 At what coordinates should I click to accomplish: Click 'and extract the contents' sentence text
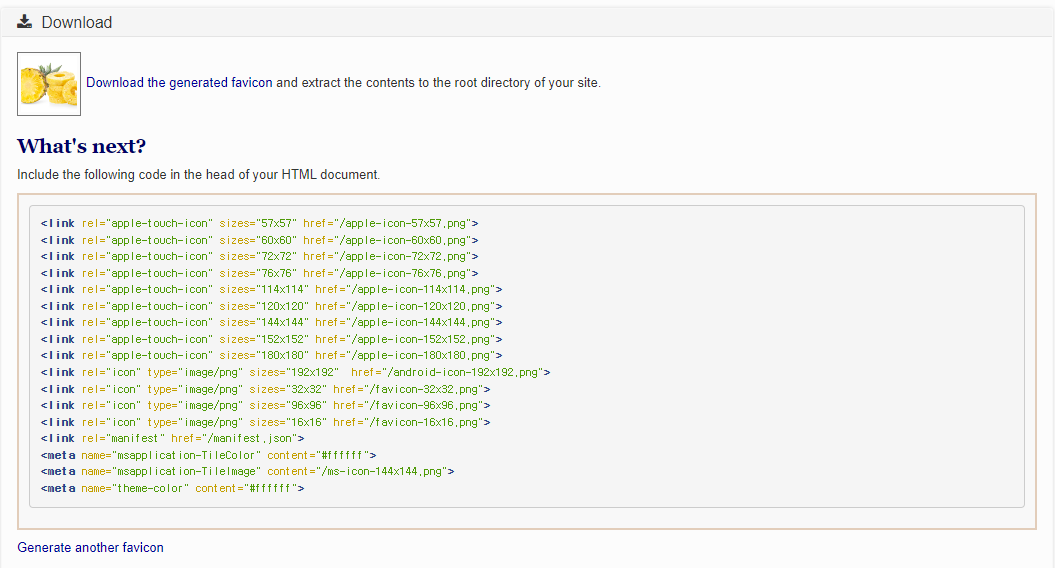[x=438, y=83]
